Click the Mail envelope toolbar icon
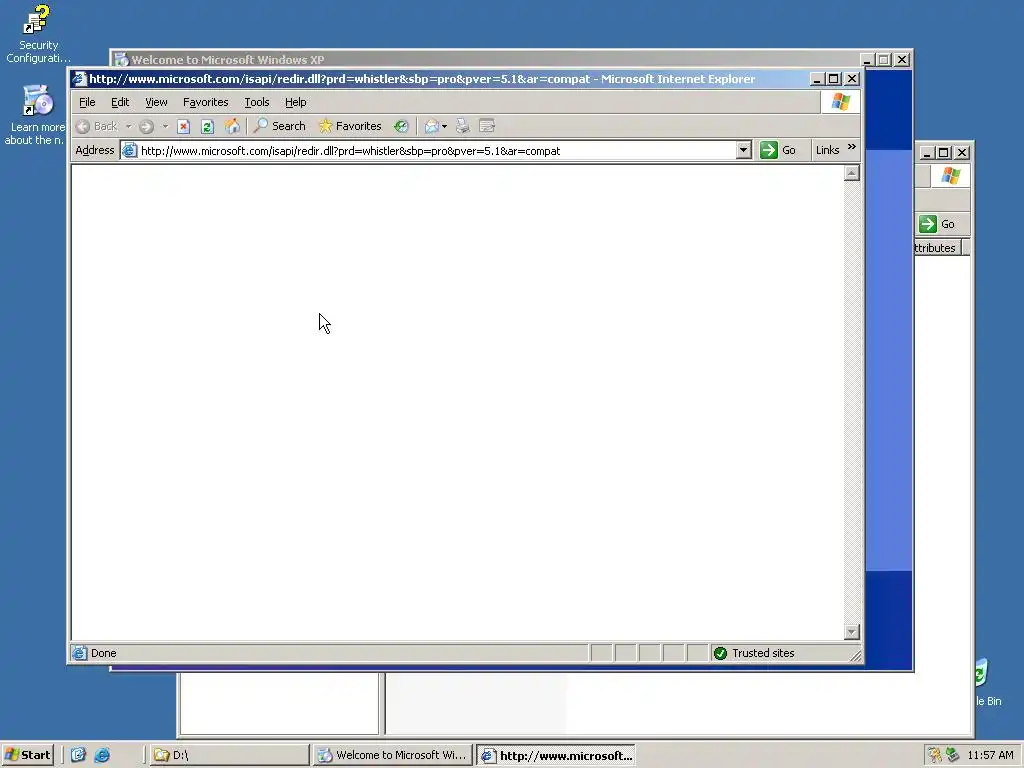 [431, 127]
